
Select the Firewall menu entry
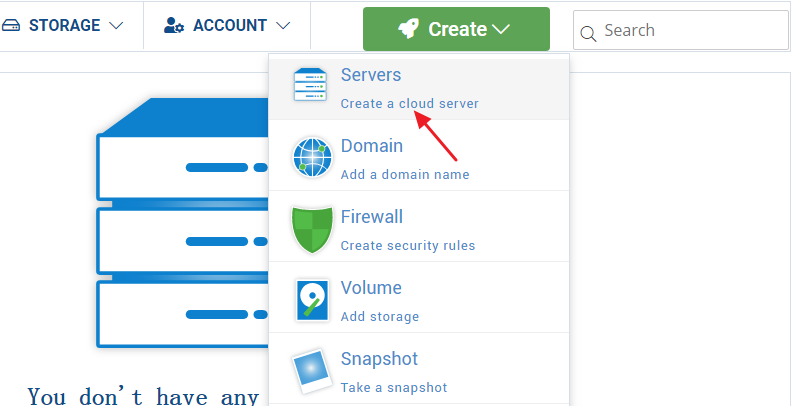coord(372,217)
